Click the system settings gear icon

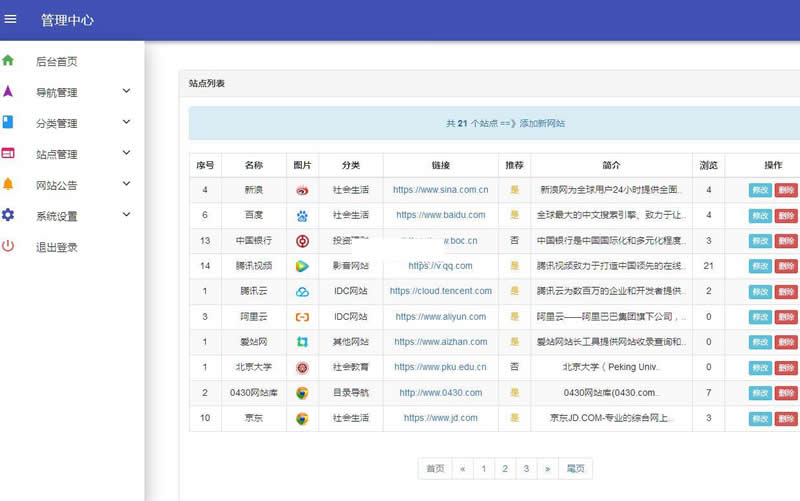click(x=8, y=215)
